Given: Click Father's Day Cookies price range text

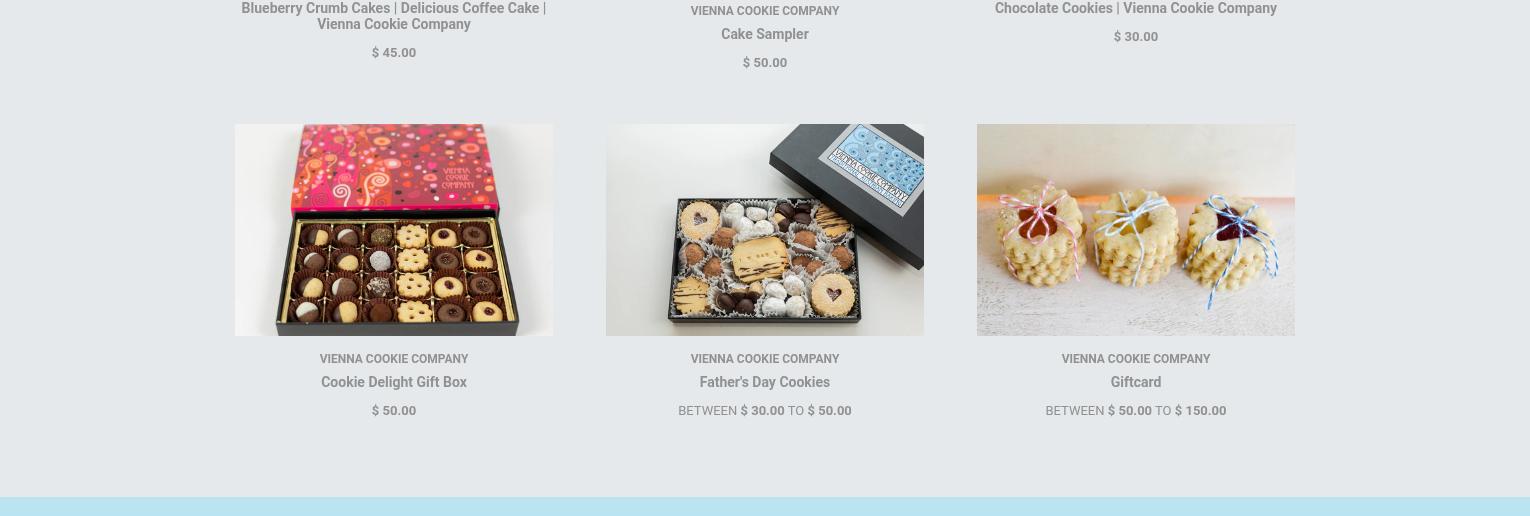Looking at the screenshot, I should click(x=765, y=411).
